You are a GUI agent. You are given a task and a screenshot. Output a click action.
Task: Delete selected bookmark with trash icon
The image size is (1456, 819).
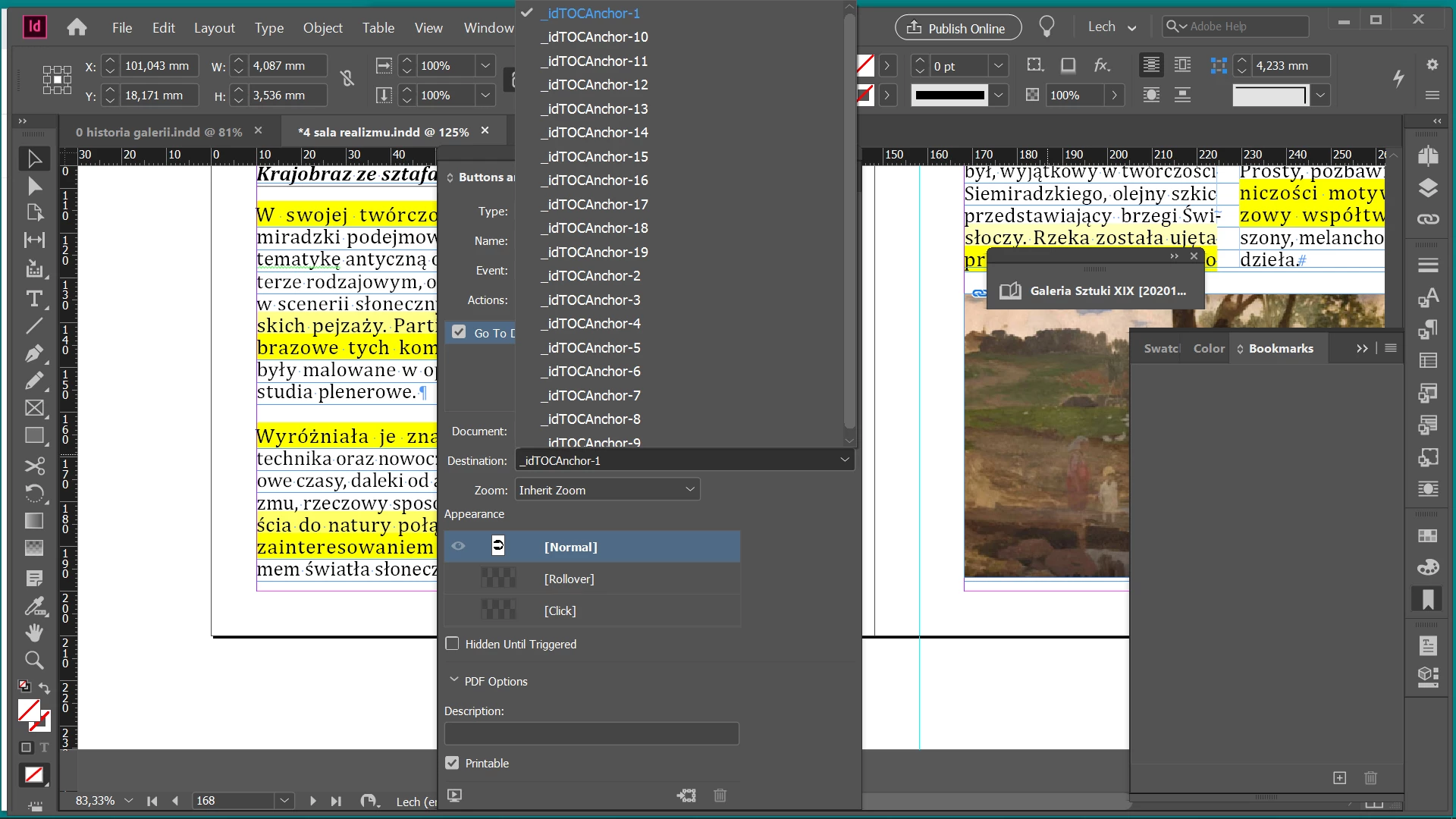(x=1370, y=778)
